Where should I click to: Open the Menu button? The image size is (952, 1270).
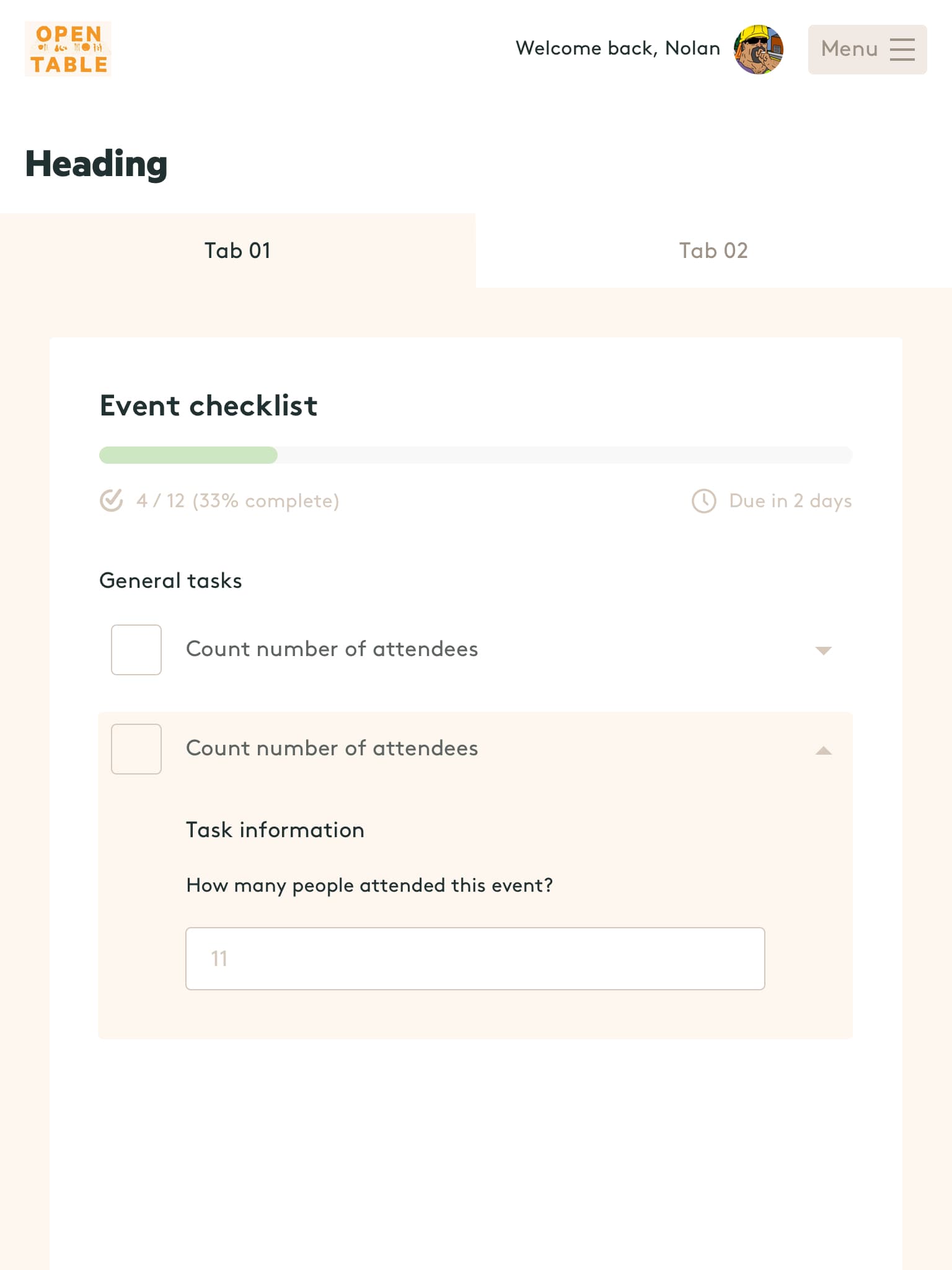pos(866,50)
